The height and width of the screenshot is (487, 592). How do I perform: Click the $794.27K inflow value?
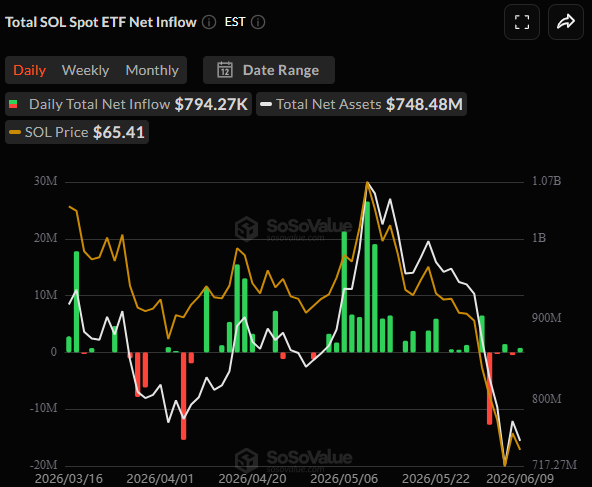[x=211, y=104]
